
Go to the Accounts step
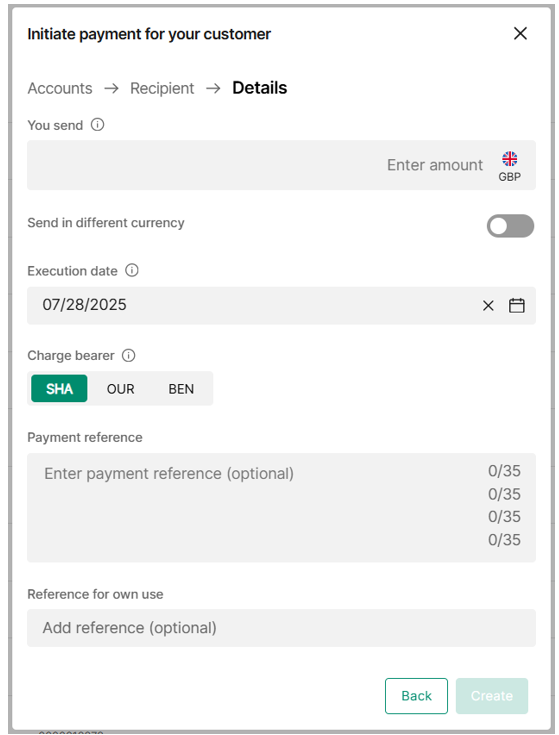(60, 88)
